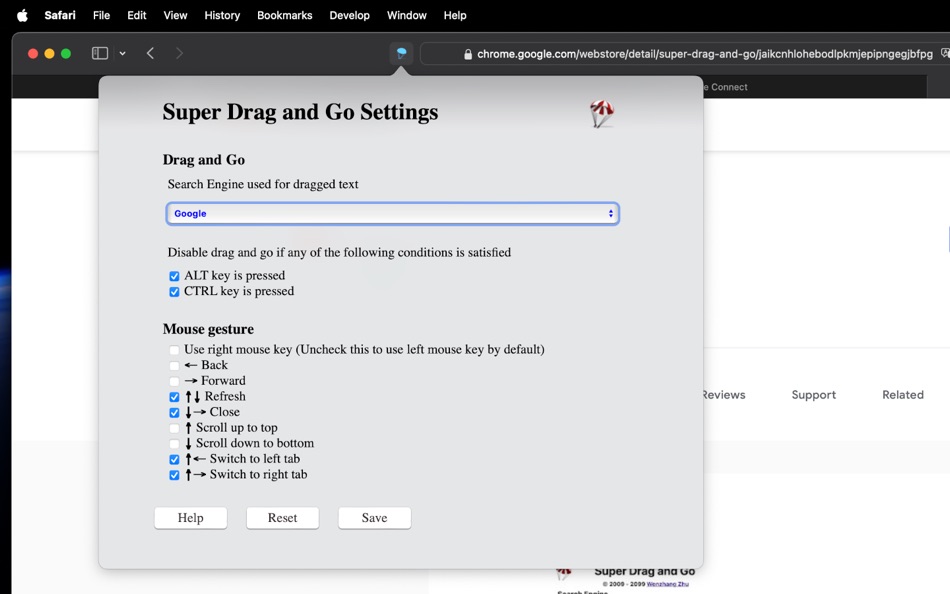
Task: Click the URL address bar
Action: pos(685,54)
